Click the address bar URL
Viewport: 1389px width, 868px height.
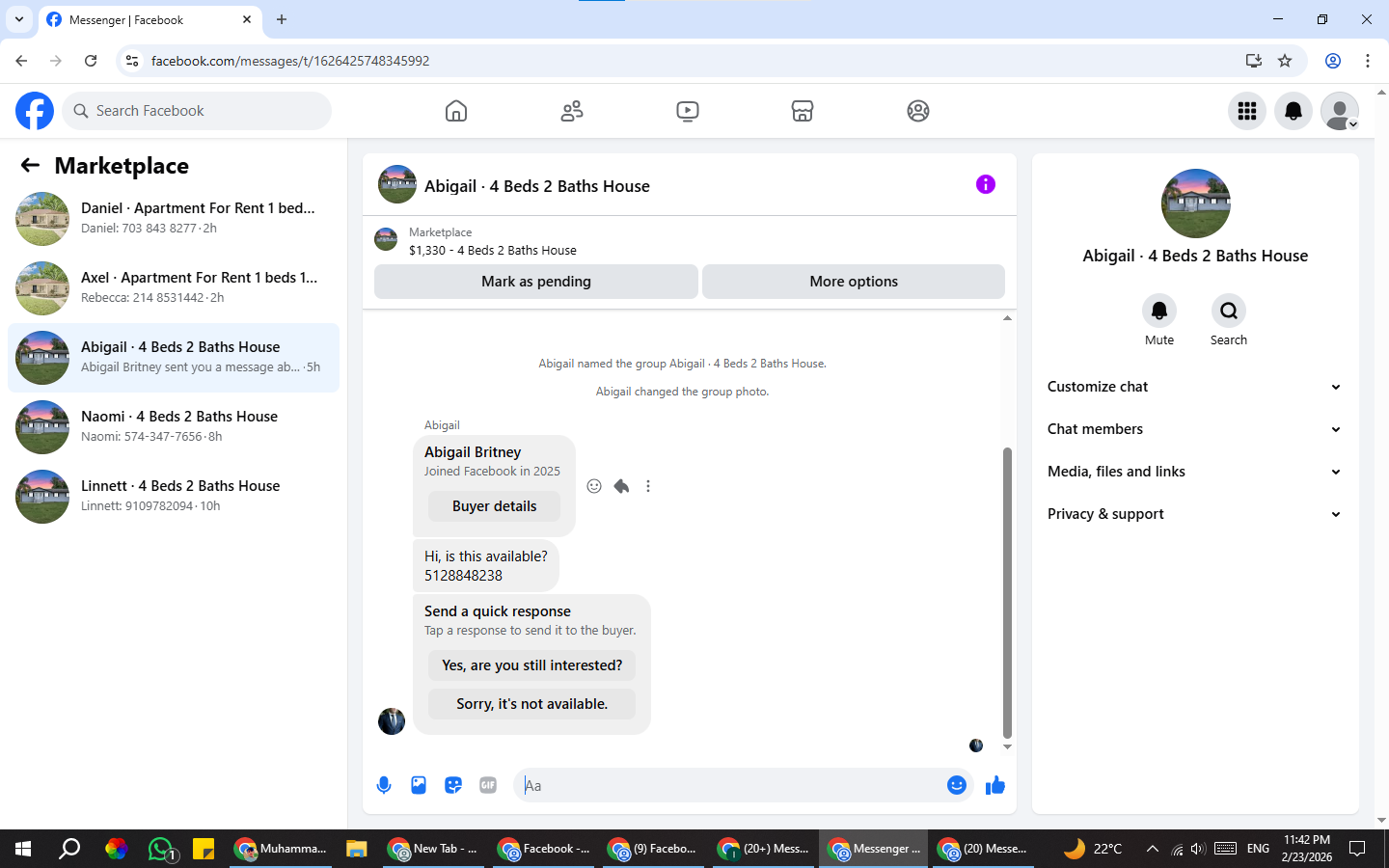point(290,61)
